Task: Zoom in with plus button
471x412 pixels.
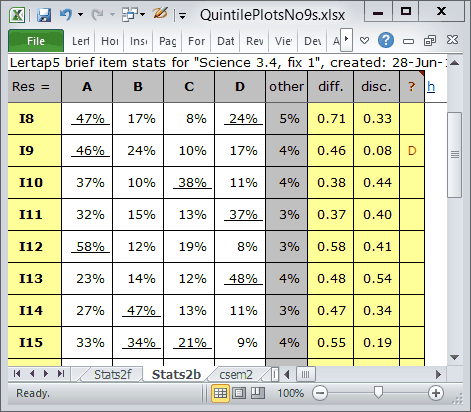Action: pyautogui.click(x=436, y=393)
